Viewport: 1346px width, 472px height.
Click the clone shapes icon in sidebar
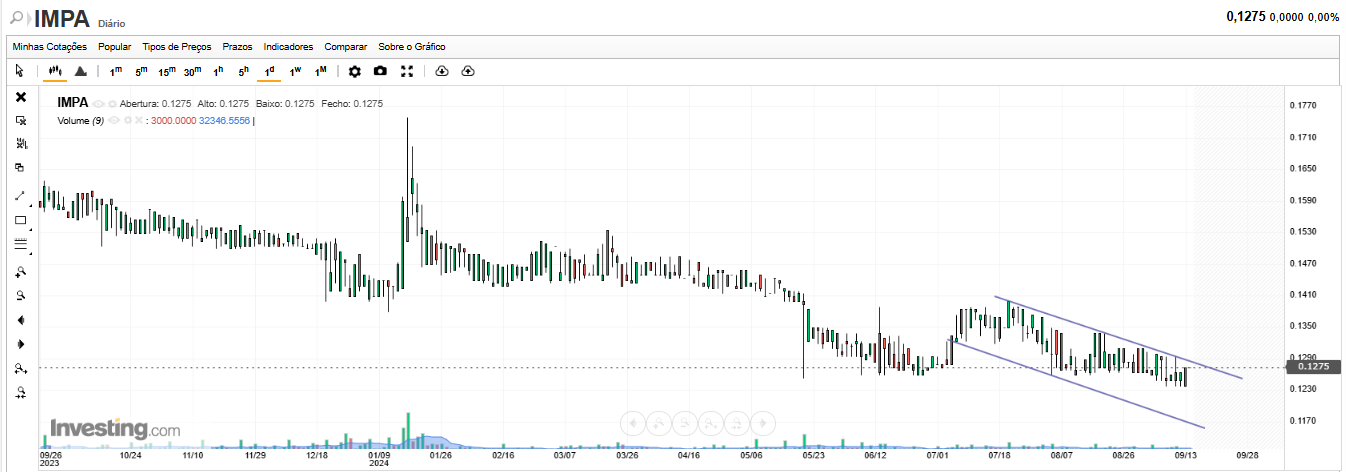coord(20,167)
